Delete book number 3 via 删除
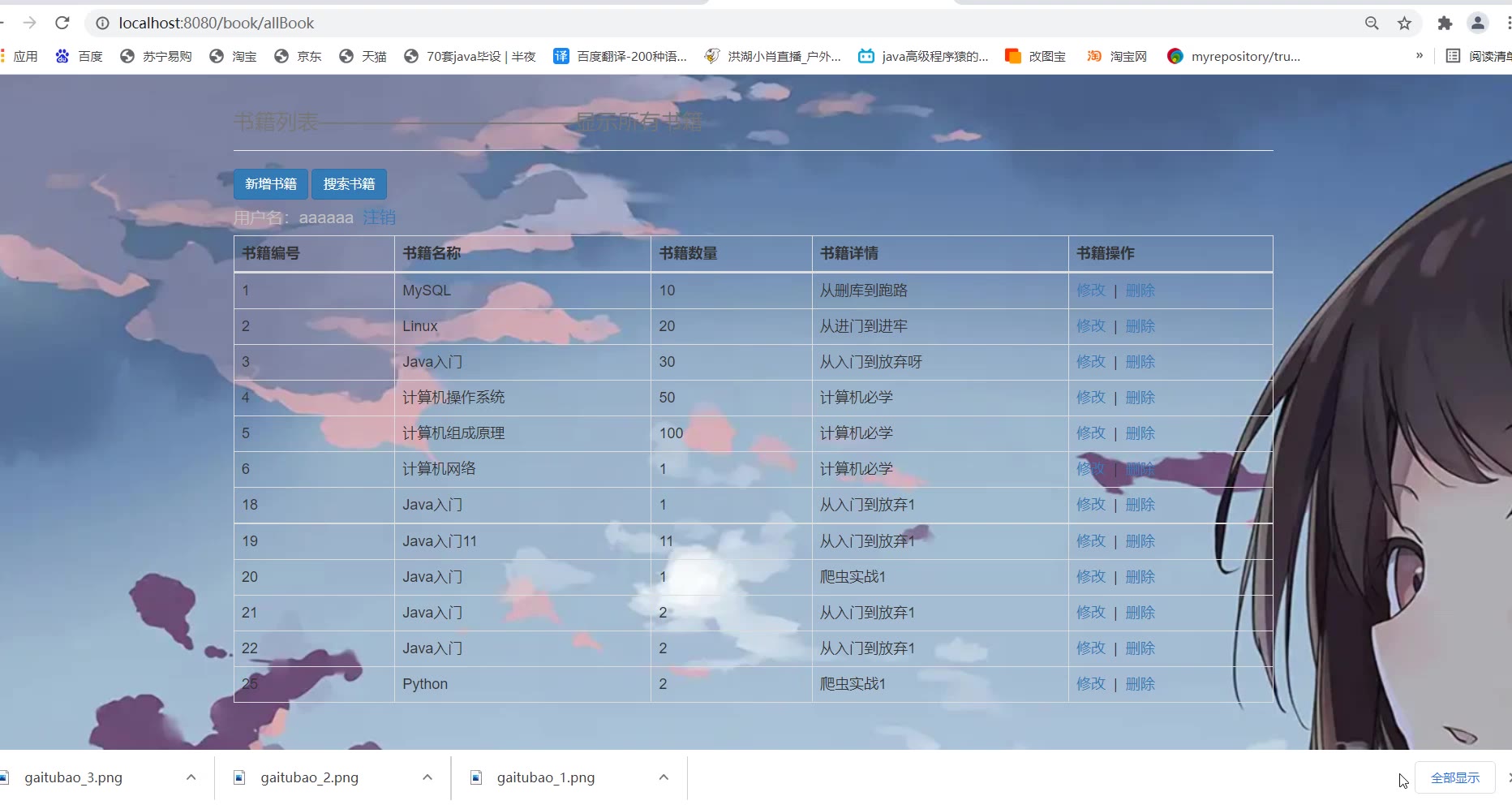1512x805 pixels. pos(1140,362)
